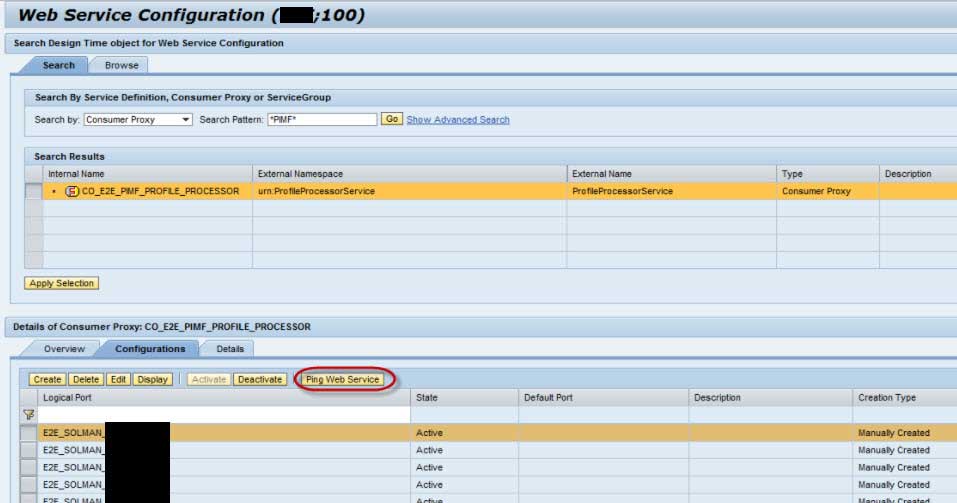
Task: Switch to the Search tab
Action: [58, 65]
